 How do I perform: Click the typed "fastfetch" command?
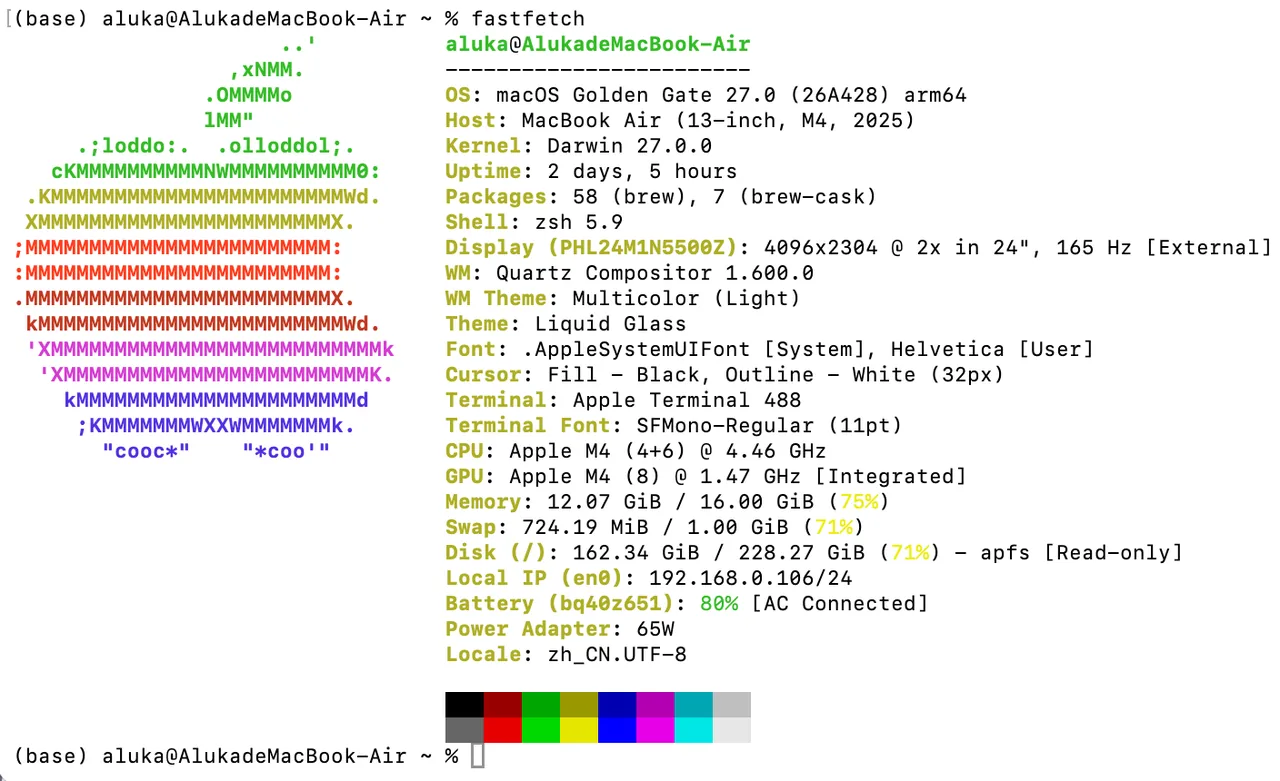click(528, 19)
